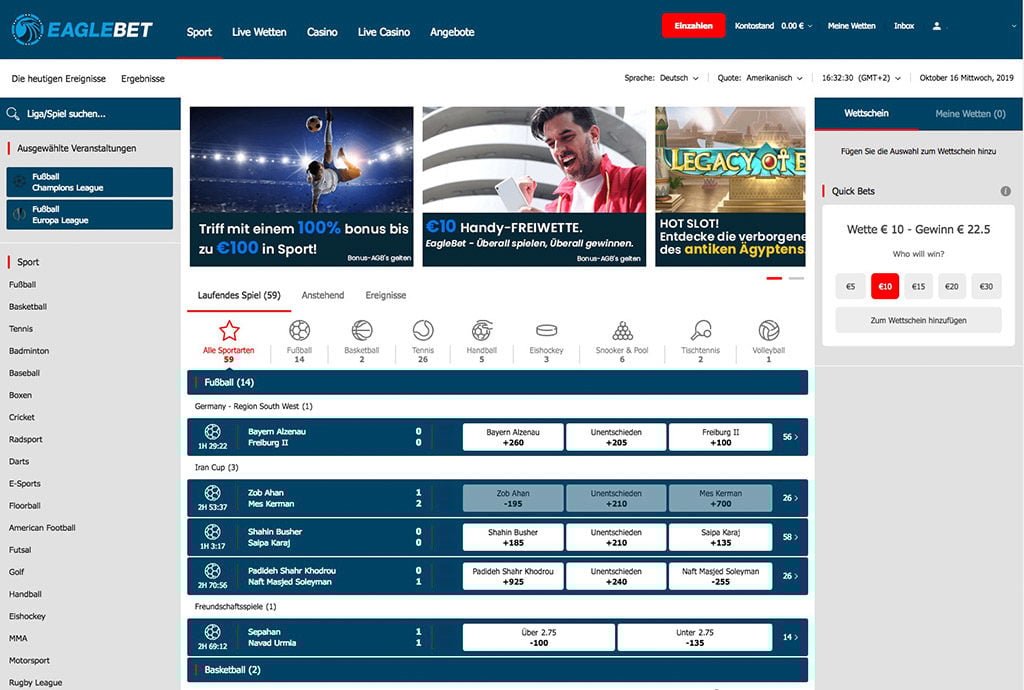This screenshot has width=1024, height=690.
Task: Collapse the Fußball (14) section header
Action: pyautogui.click(x=498, y=383)
